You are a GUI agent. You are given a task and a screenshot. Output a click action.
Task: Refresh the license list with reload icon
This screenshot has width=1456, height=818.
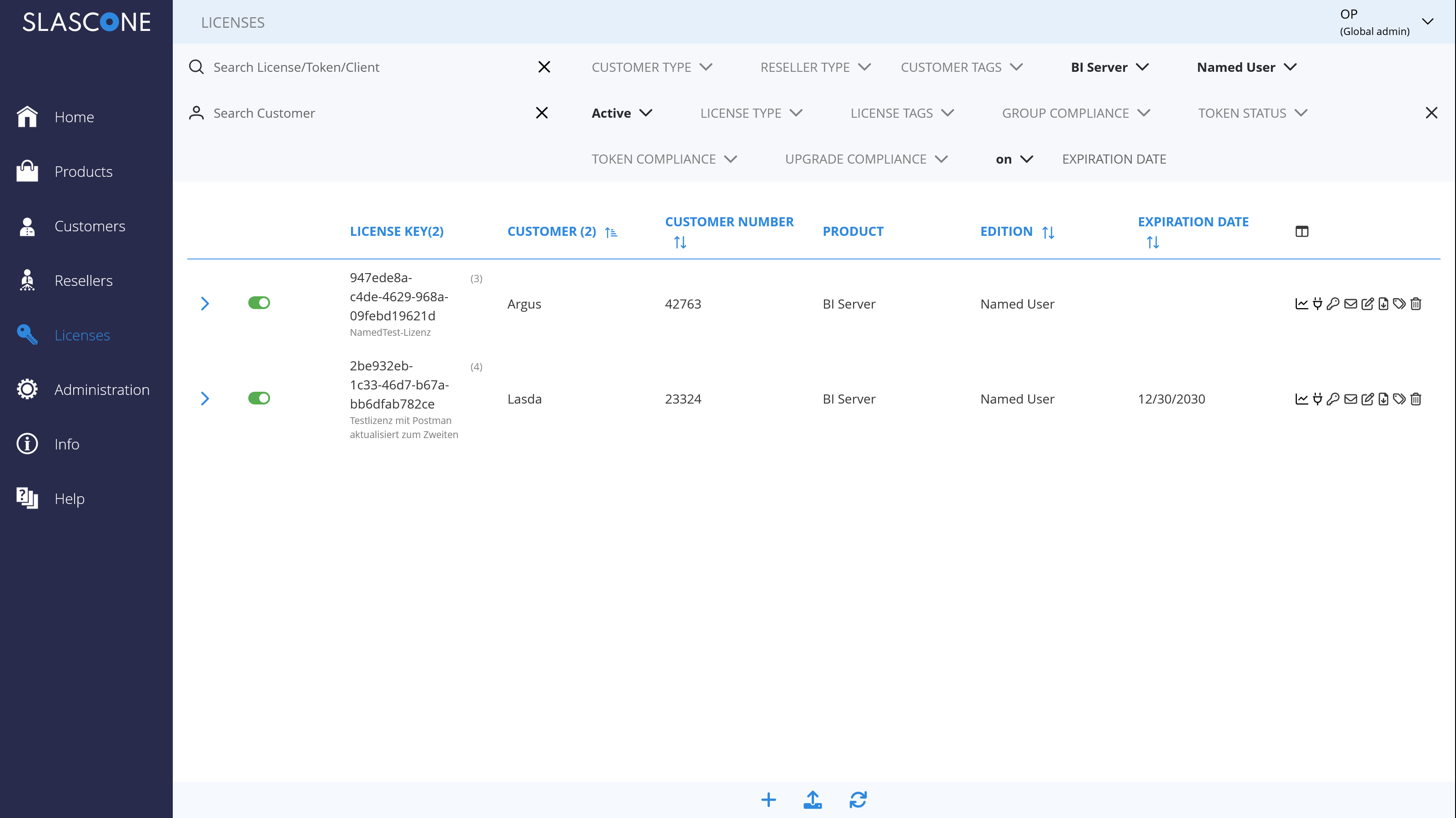[x=858, y=799]
